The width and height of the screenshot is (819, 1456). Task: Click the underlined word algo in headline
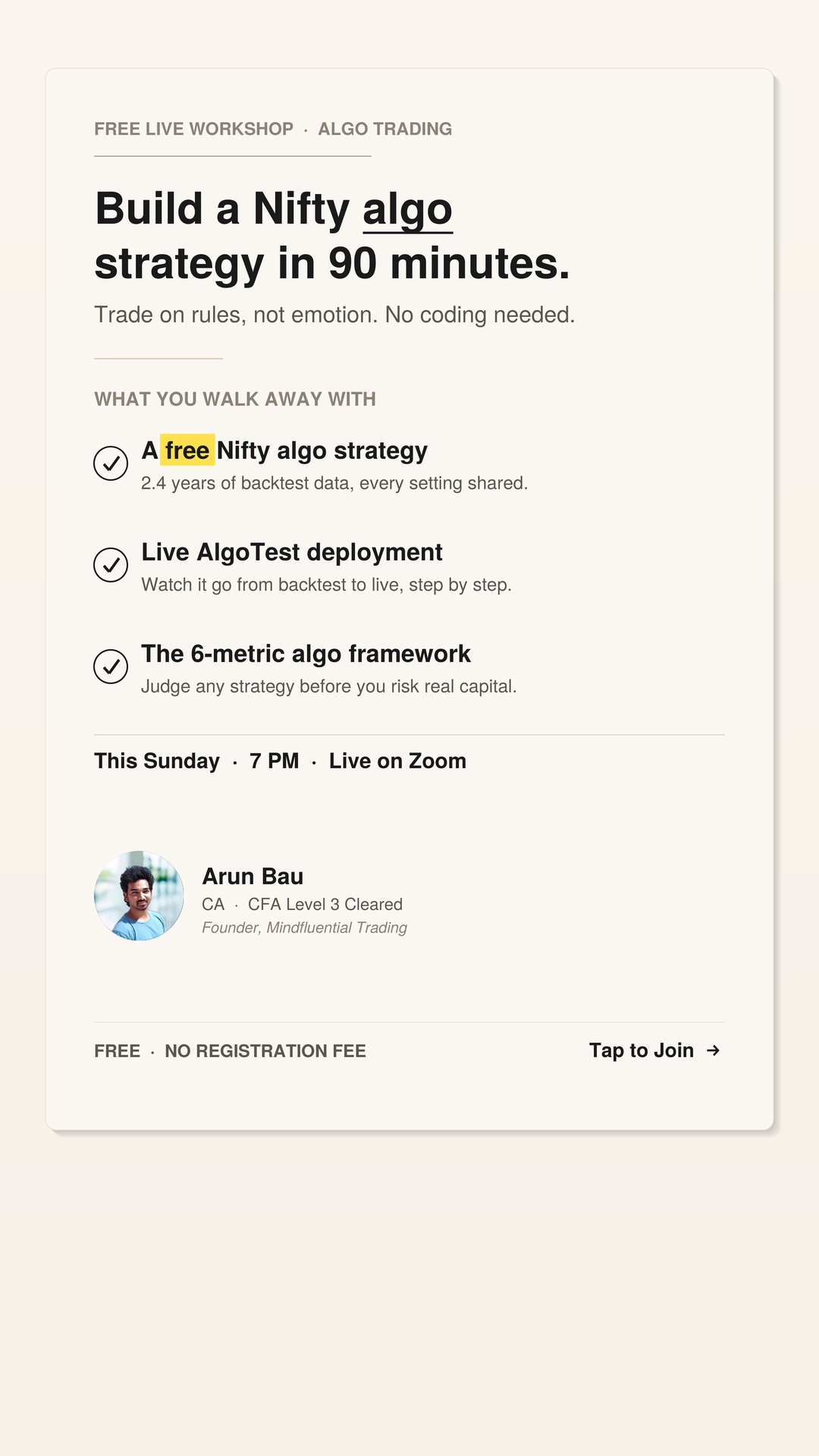pos(408,210)
